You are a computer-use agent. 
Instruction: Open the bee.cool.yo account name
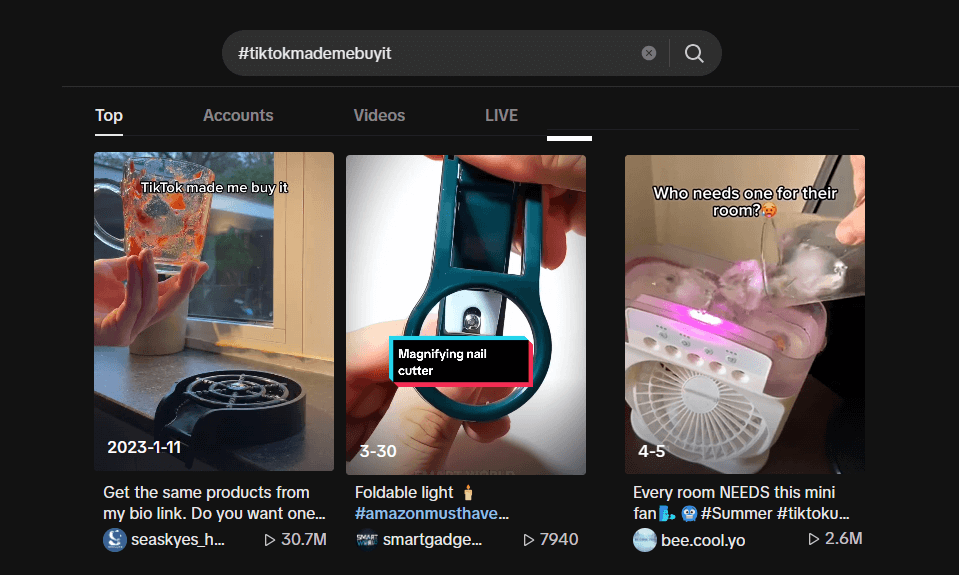click(703, 541)
